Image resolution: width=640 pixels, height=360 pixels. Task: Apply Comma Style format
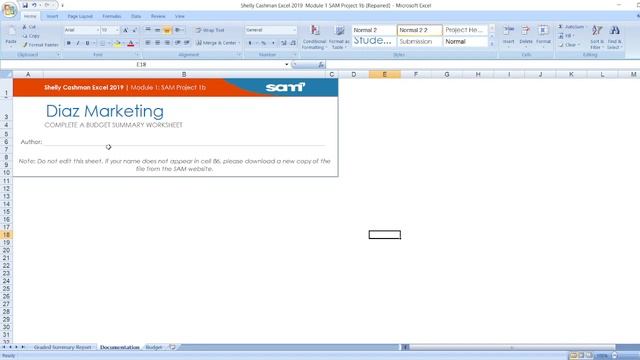[273, 43]
